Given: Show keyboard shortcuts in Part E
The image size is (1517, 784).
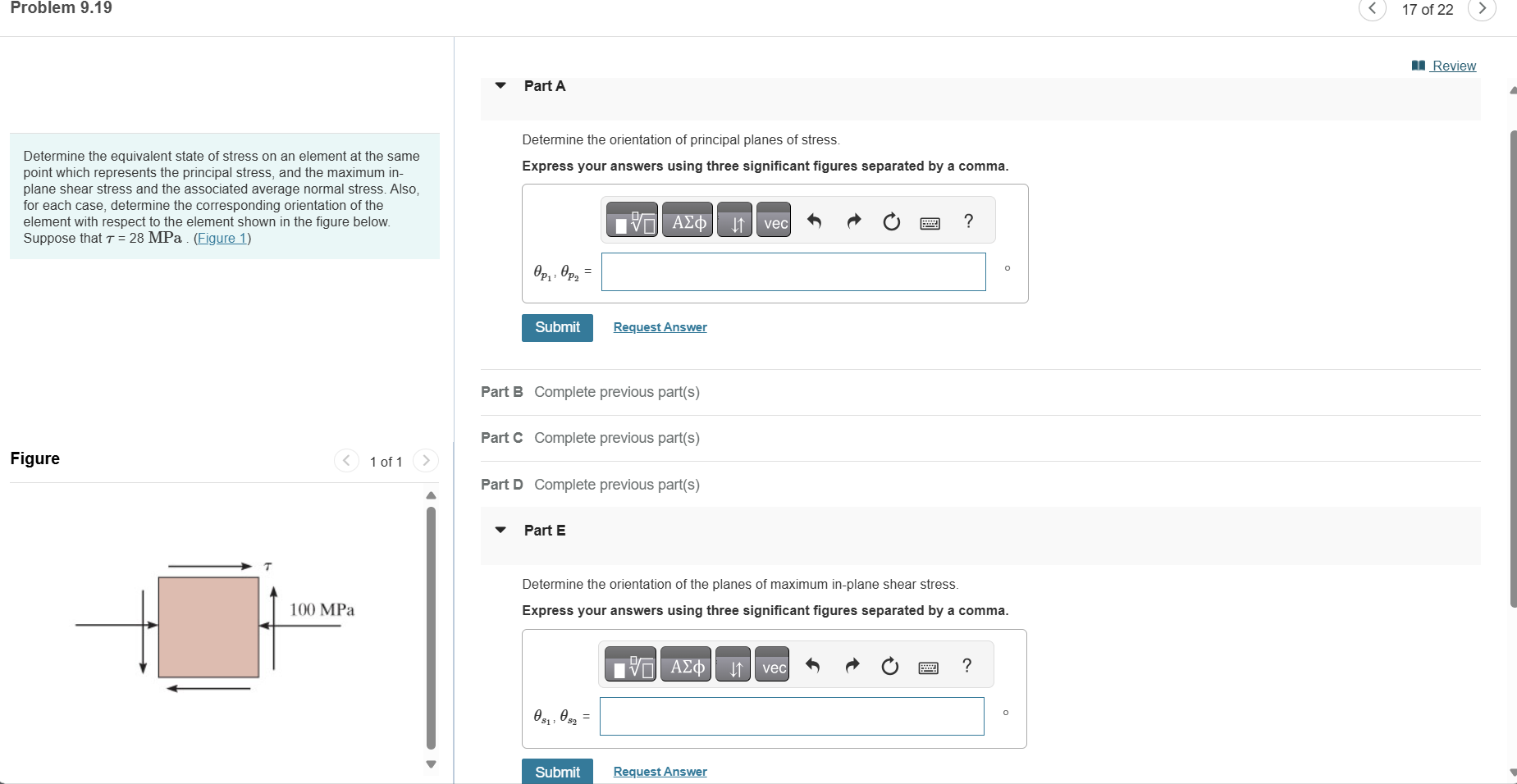Looking at the screenshot, I should 928,668.
